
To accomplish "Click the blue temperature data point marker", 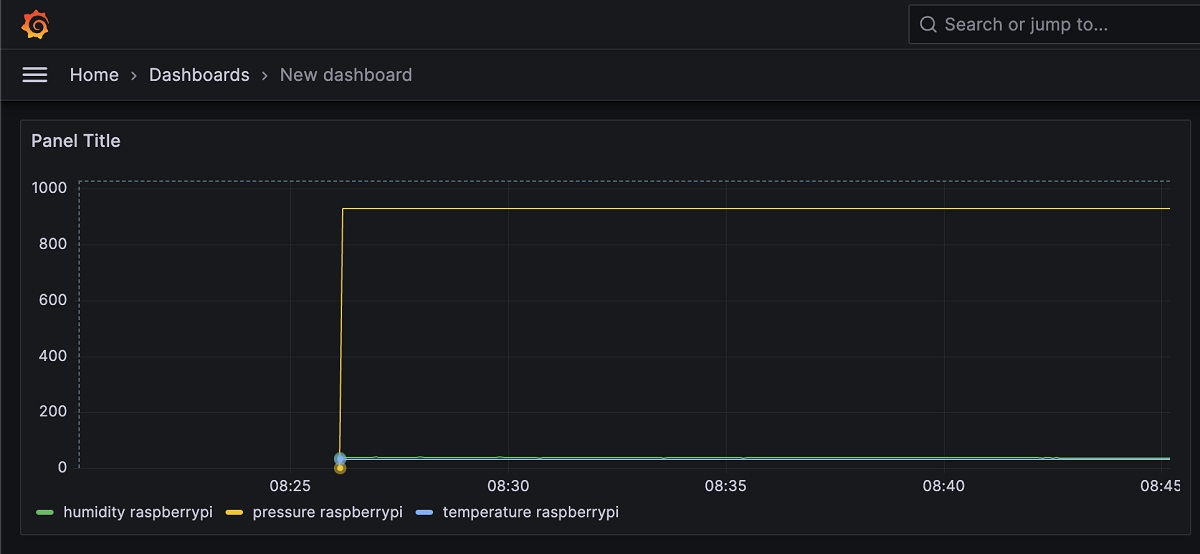I will click(340, 458).
